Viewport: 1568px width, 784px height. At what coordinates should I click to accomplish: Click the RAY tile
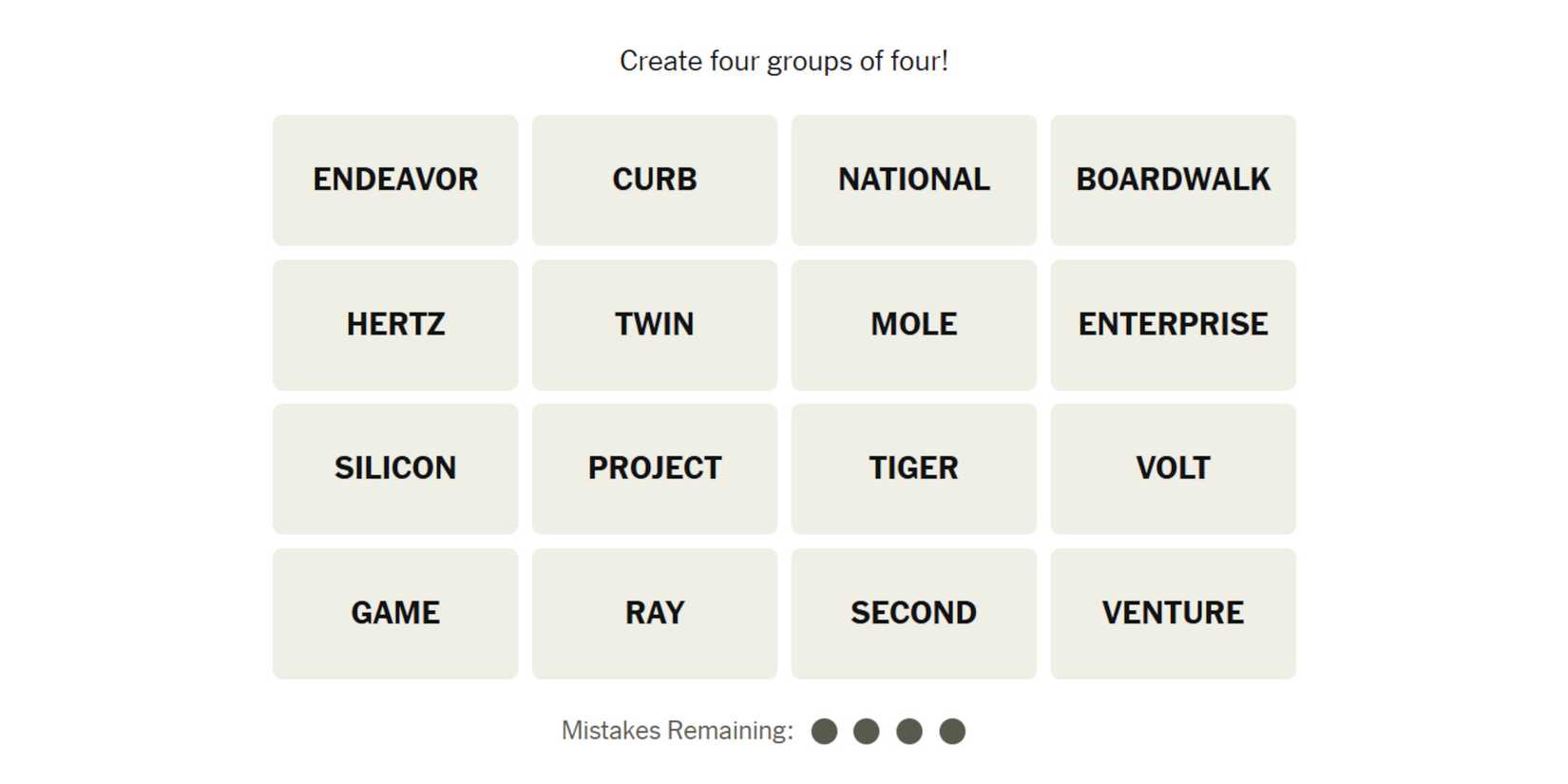coord(655,613)
